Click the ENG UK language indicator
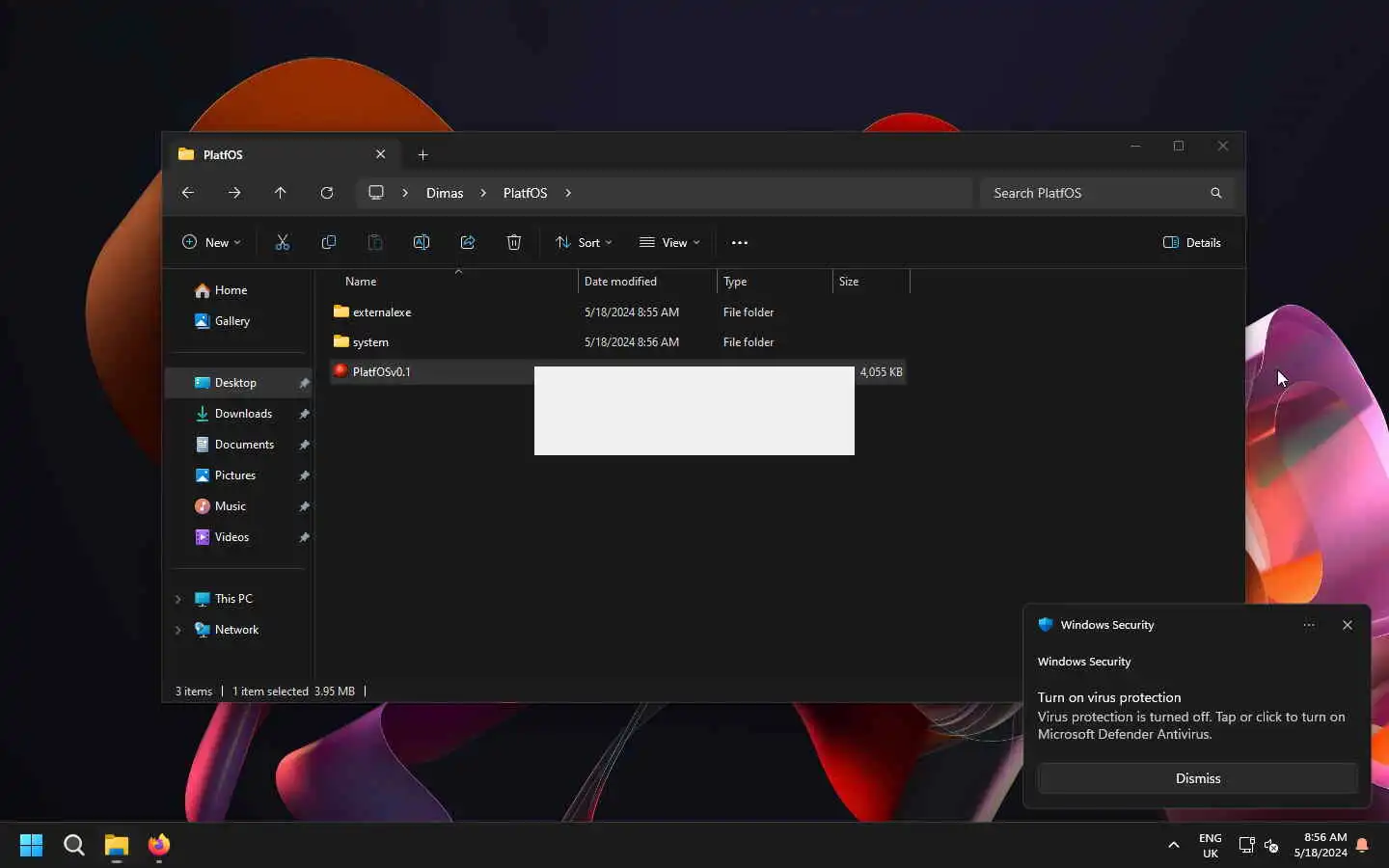The width and height of the screenshot is (1389, 868). pos(1211,846)
